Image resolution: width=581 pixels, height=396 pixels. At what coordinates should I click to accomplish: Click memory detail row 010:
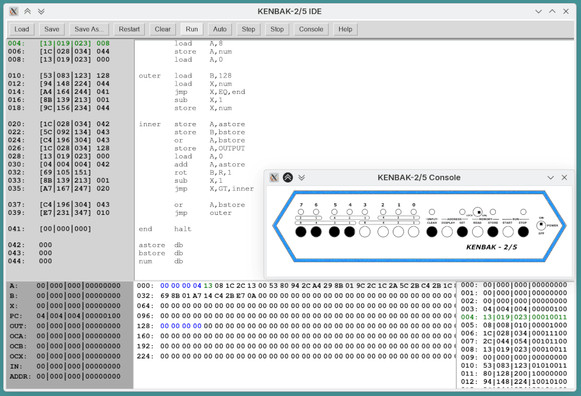[514, 366]
